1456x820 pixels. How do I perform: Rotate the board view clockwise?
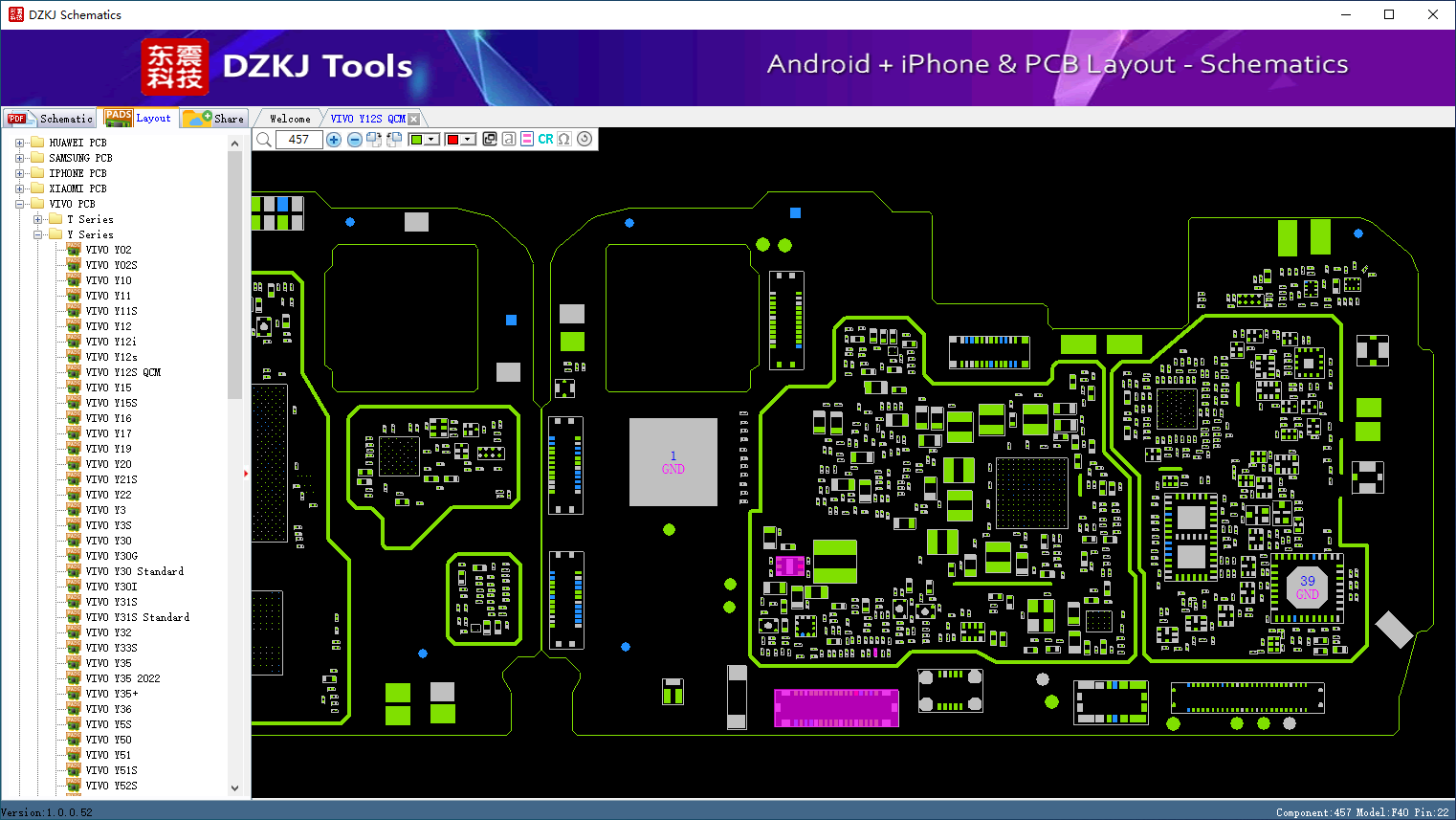coord(374,140)
